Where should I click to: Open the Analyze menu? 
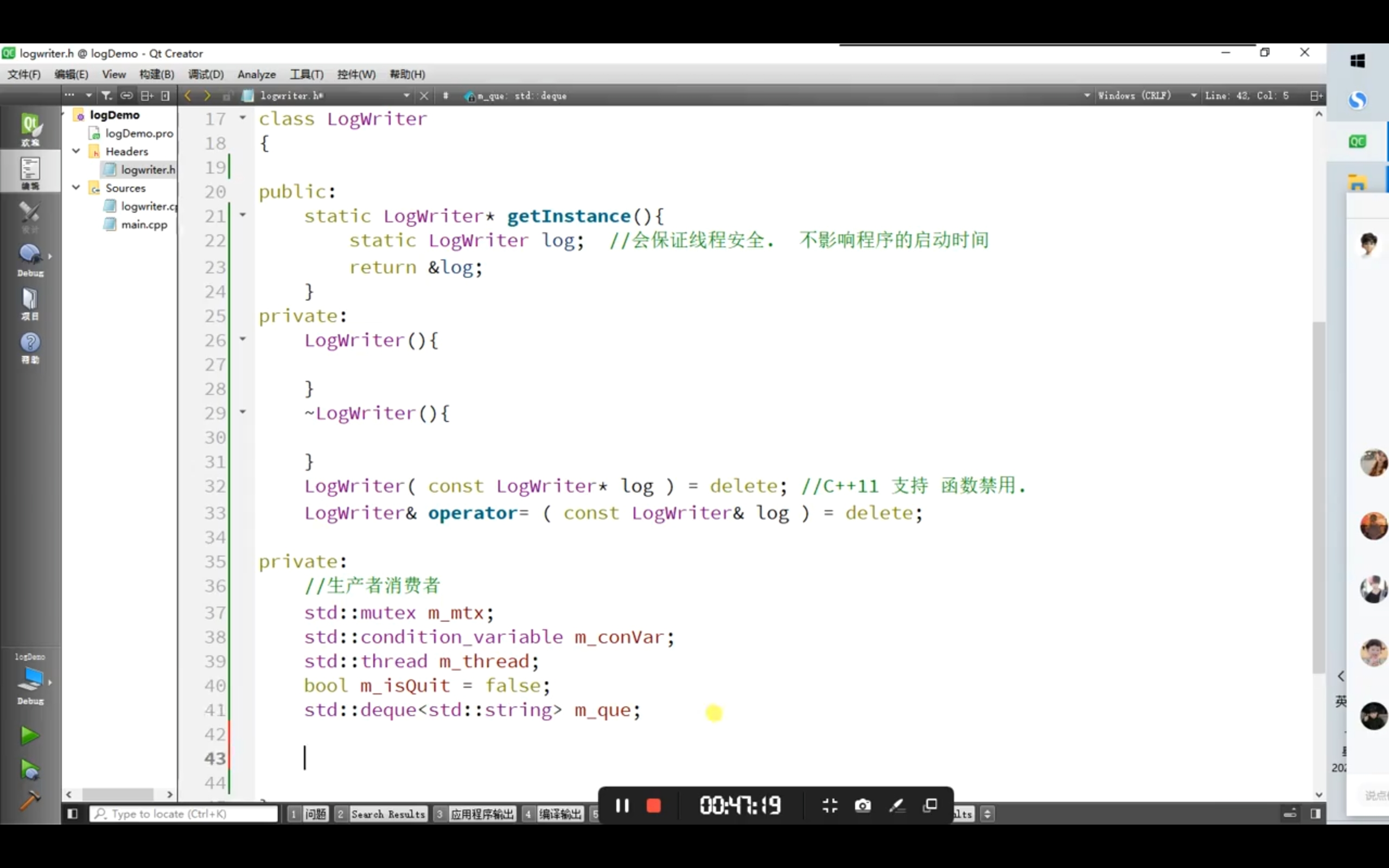coord(256,75)
